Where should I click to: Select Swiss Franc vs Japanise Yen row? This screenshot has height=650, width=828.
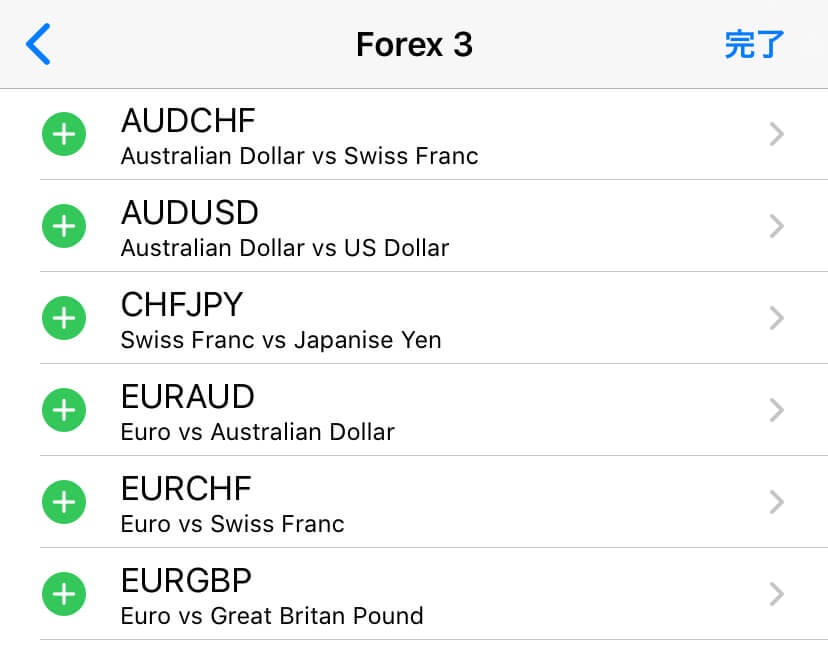[x=434, y=318]
